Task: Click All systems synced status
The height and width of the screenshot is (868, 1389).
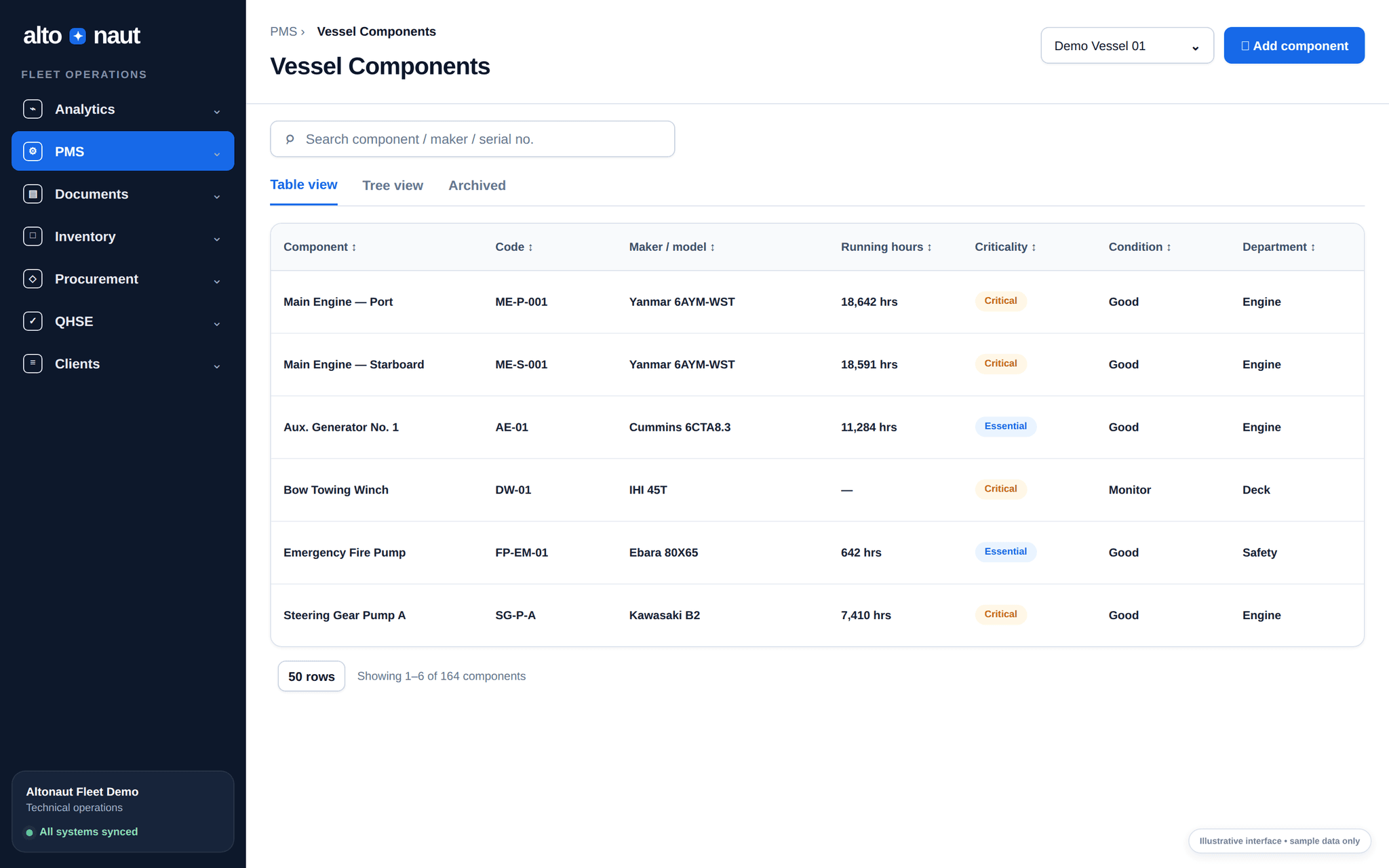Action: 81,831
